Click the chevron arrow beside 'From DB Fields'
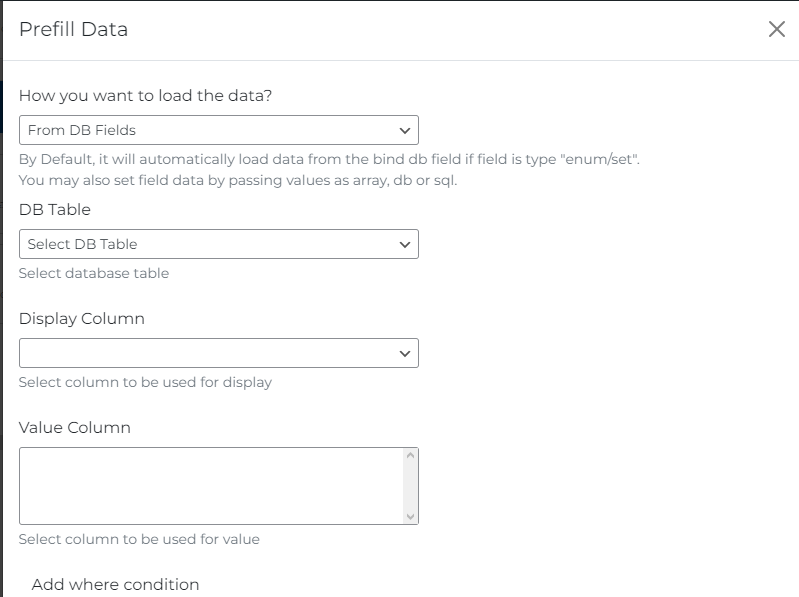The width and height of the screenshot is (799, 597). (x=405, y=130)
